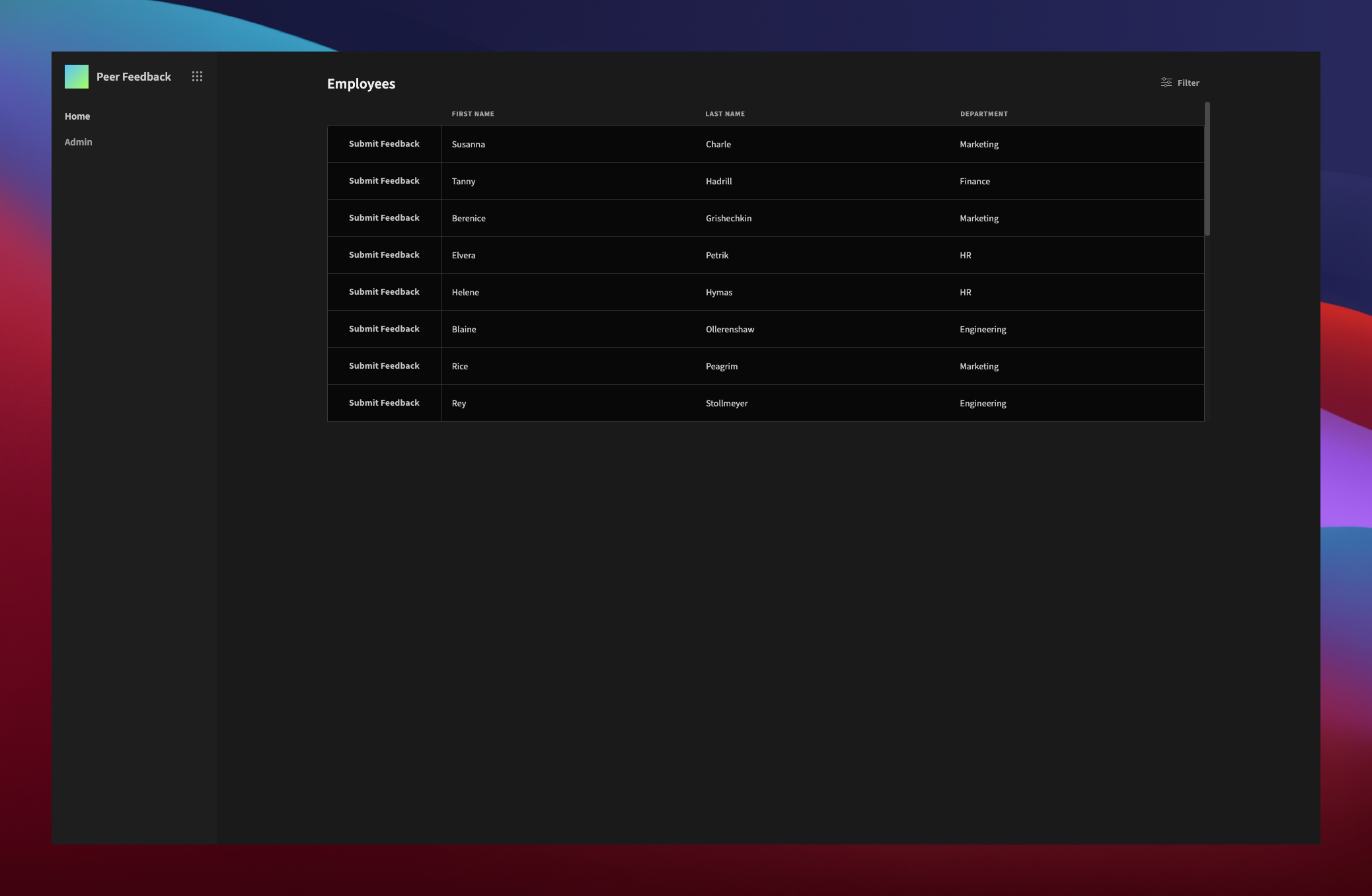Go to the Home page
This screenshot has height=896, width=1372.
[77, 116]
